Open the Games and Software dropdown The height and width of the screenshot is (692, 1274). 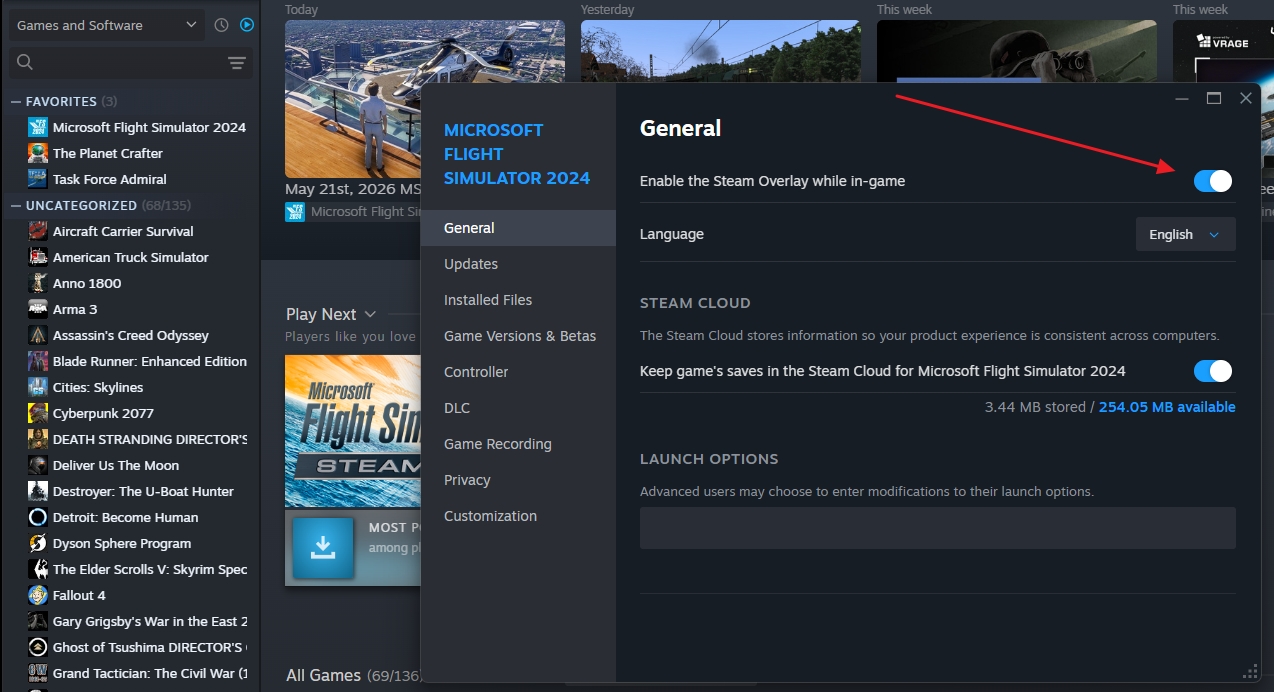pyautogui.click(x=107, y=25)
